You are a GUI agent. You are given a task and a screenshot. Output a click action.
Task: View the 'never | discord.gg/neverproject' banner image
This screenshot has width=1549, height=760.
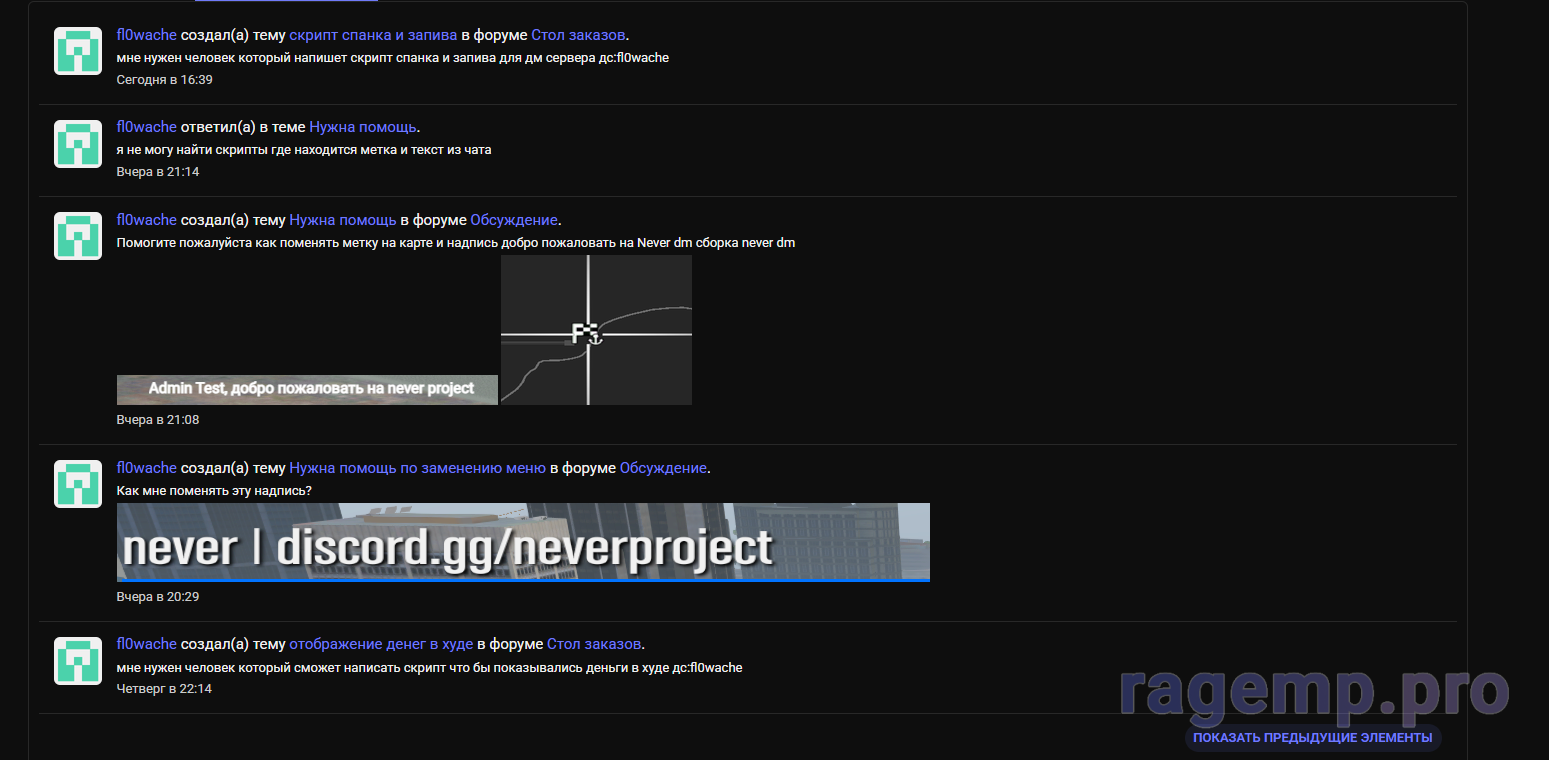click(523, 542)
